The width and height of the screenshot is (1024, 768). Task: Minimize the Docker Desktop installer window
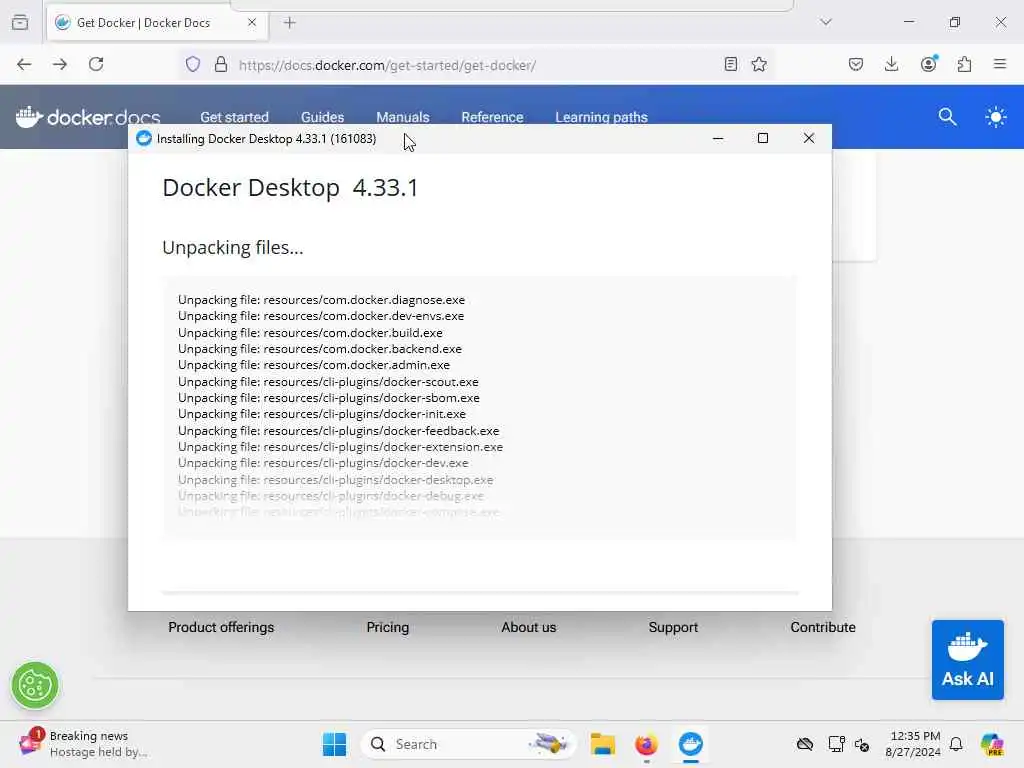click(718, 138)
